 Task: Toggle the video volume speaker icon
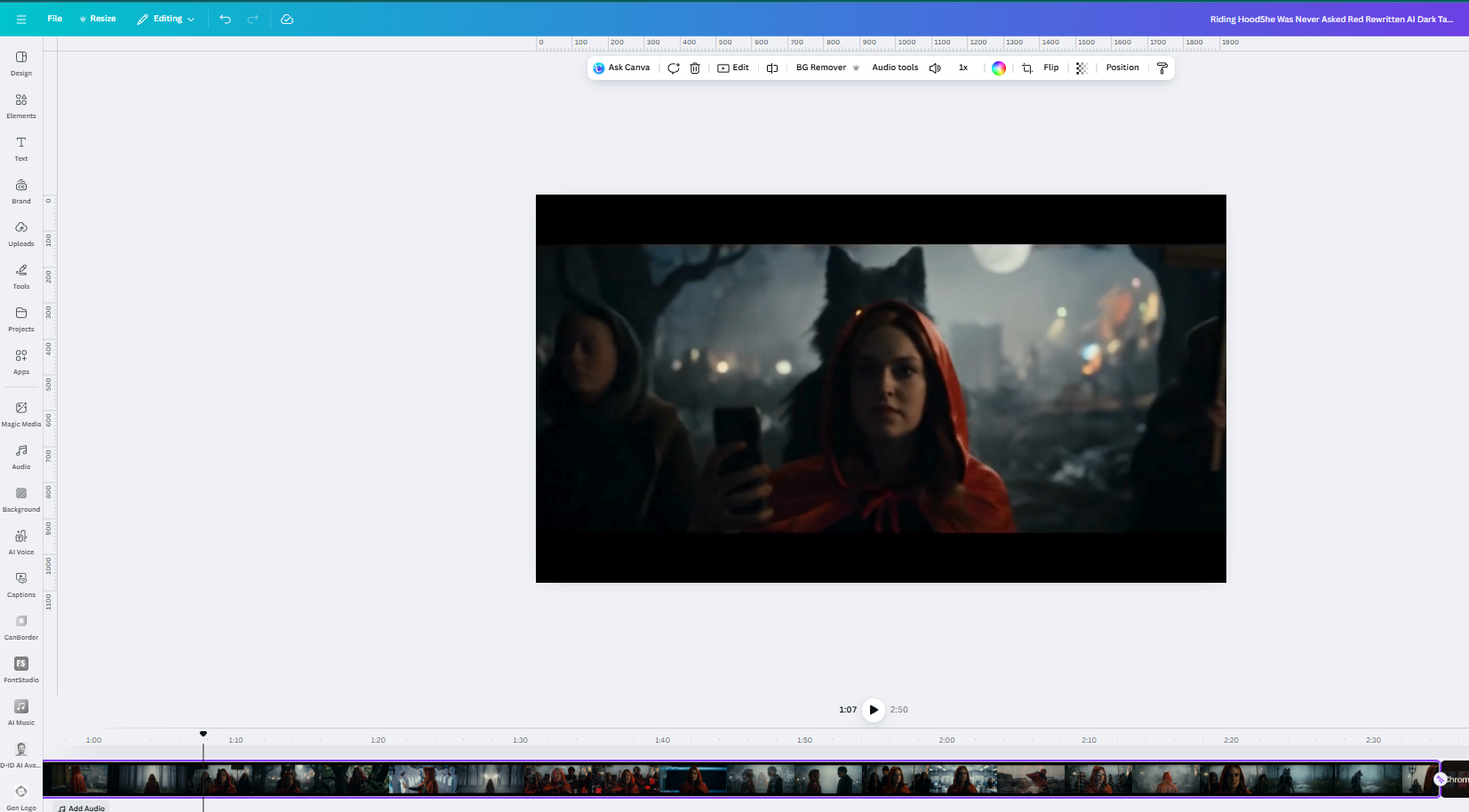(x=935, y=68)
